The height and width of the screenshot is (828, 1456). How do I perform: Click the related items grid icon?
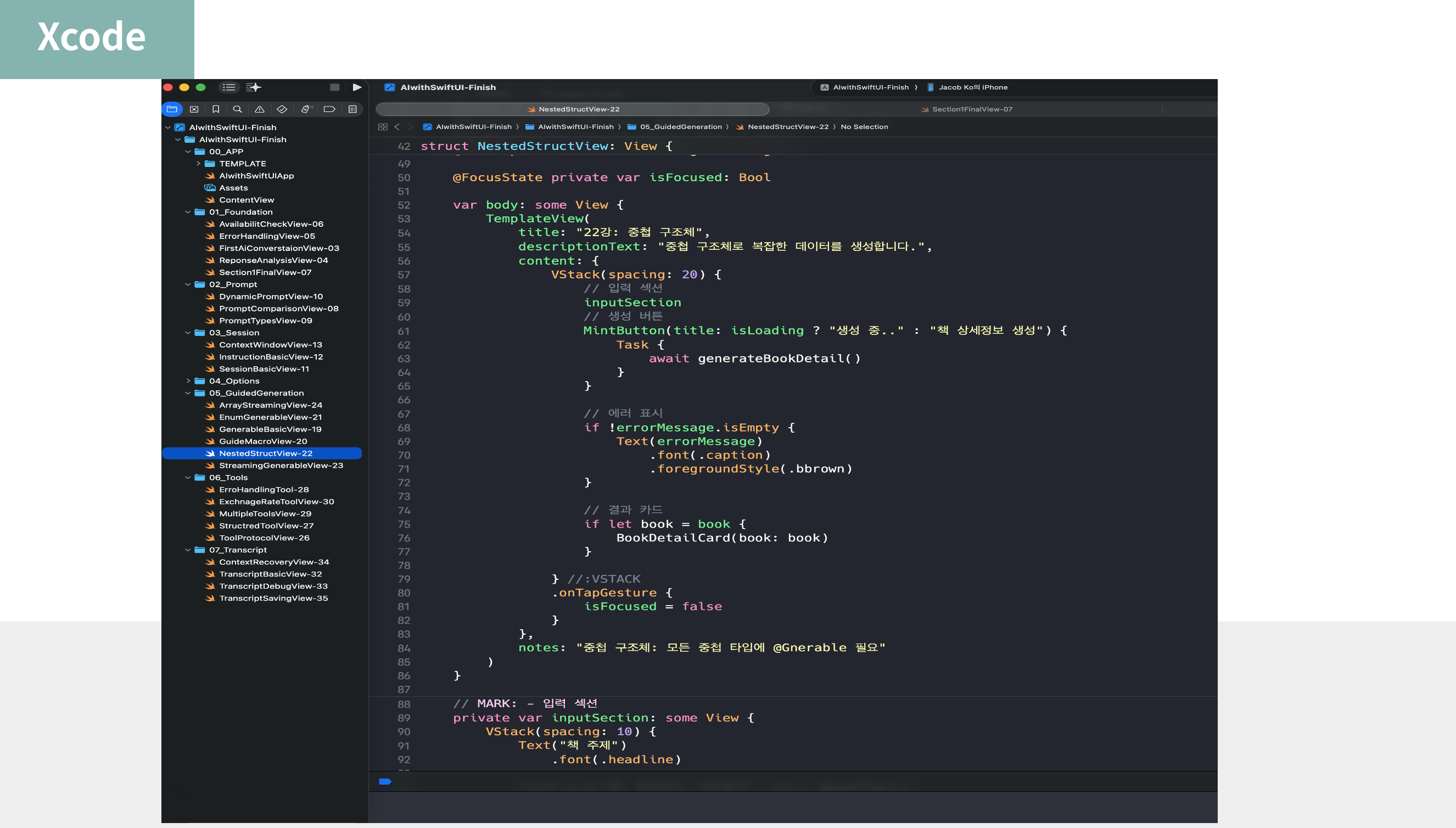click(x=383, y=127)
